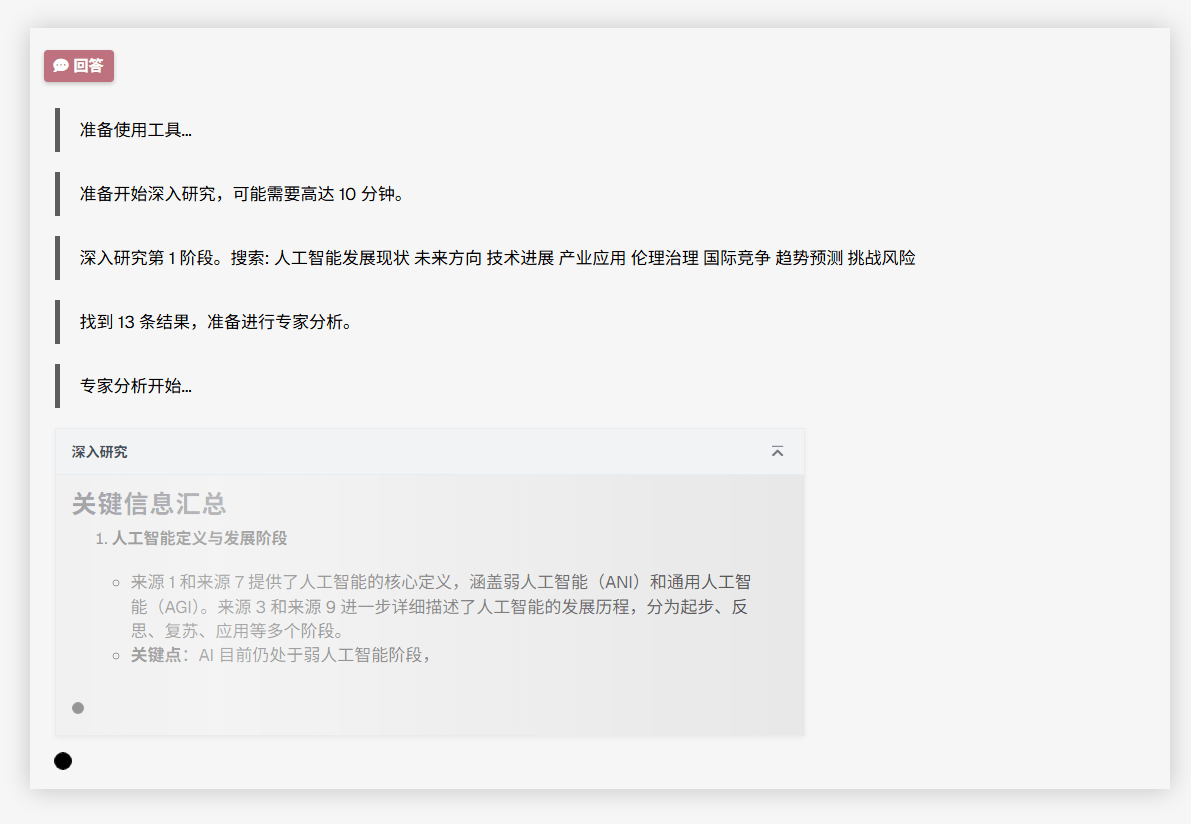Click the hollow bullet beside 关键点
1191x824 pixels.
(x=116, y=656)
